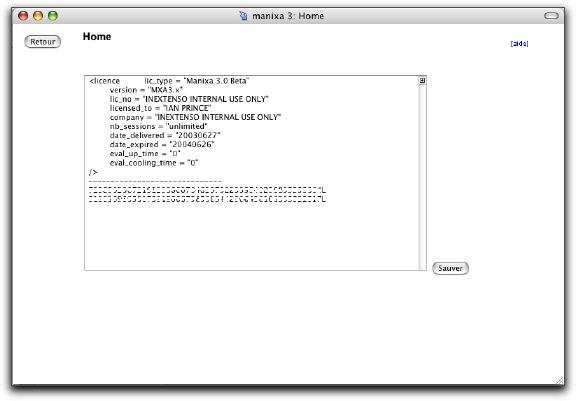This screenshot has height=401, width=576.
Task: Zoom the window with the green button
Action: (53, 16)
